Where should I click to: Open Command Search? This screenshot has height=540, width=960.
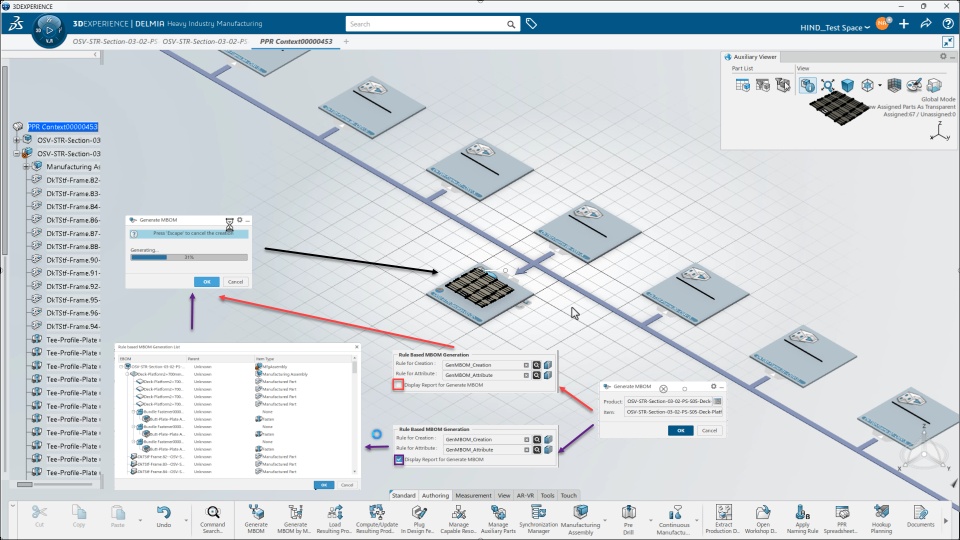(212, 518)
